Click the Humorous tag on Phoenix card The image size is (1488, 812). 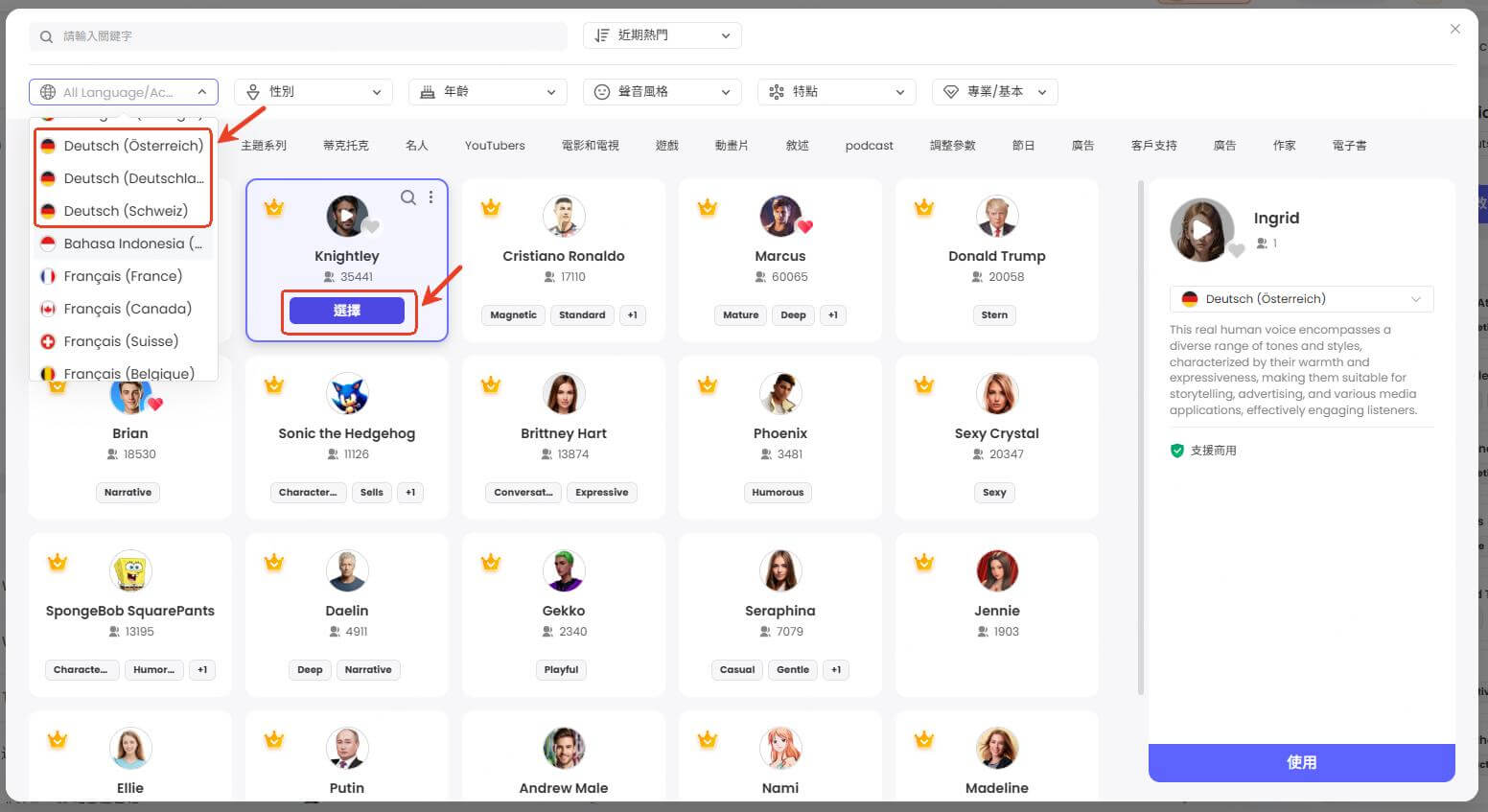tap(778, 493)
